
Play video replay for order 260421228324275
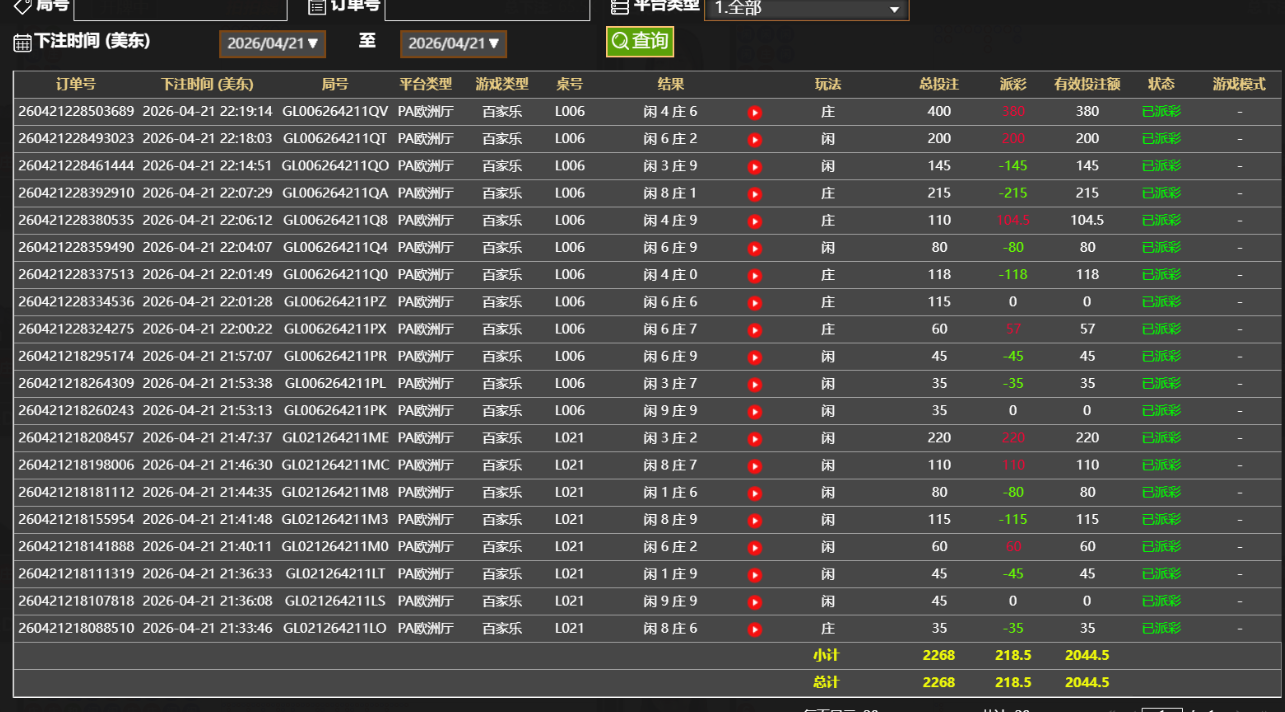pyautogui.click(x=755, y=329)
